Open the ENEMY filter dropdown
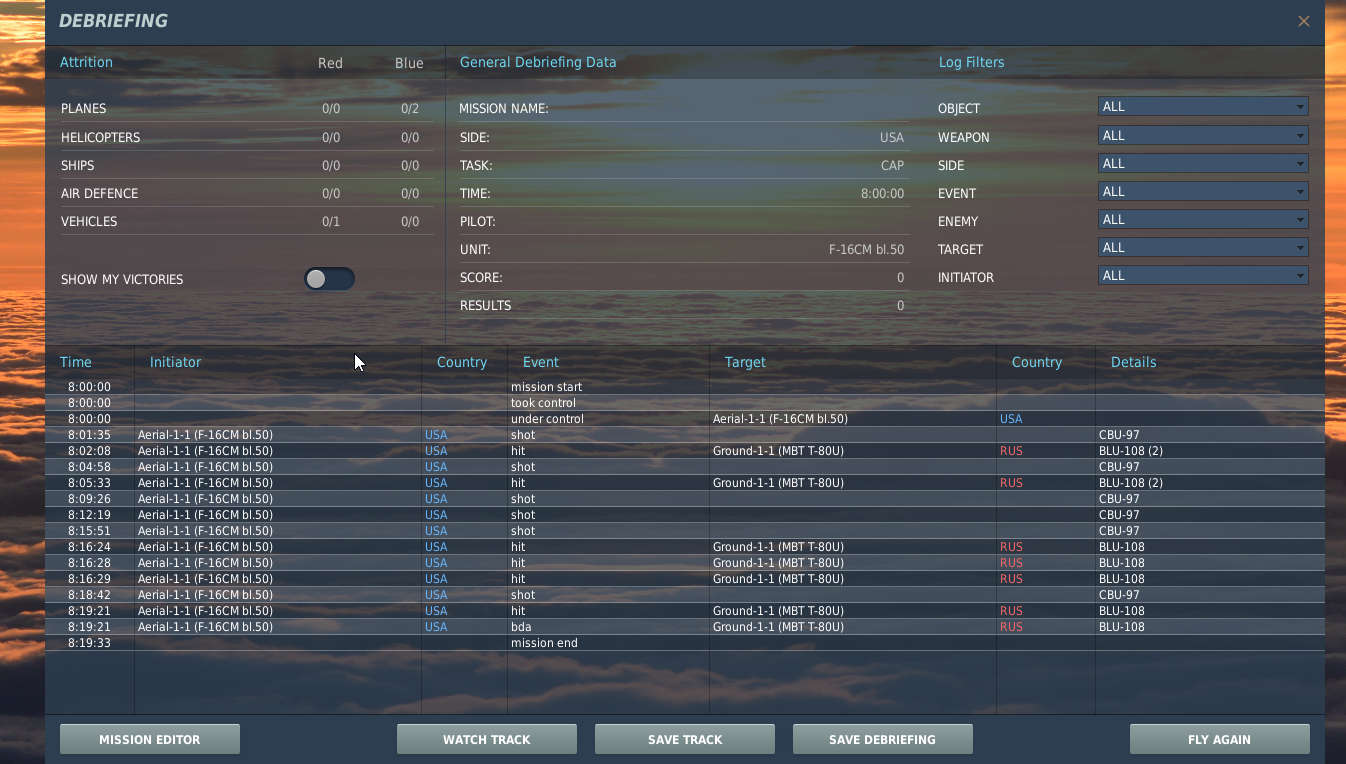 pos(1203,220)
